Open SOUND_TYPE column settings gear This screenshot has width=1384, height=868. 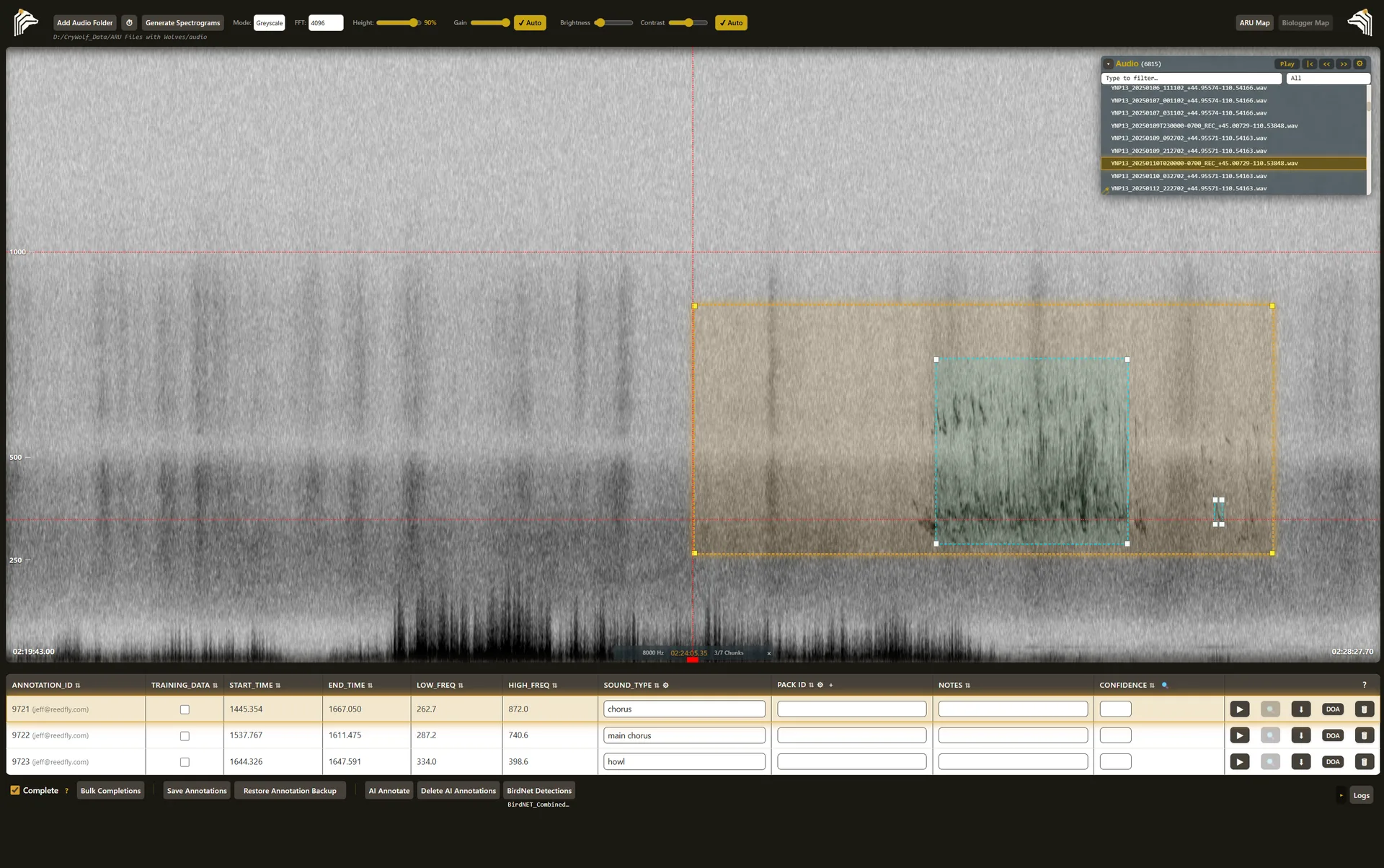665,685
